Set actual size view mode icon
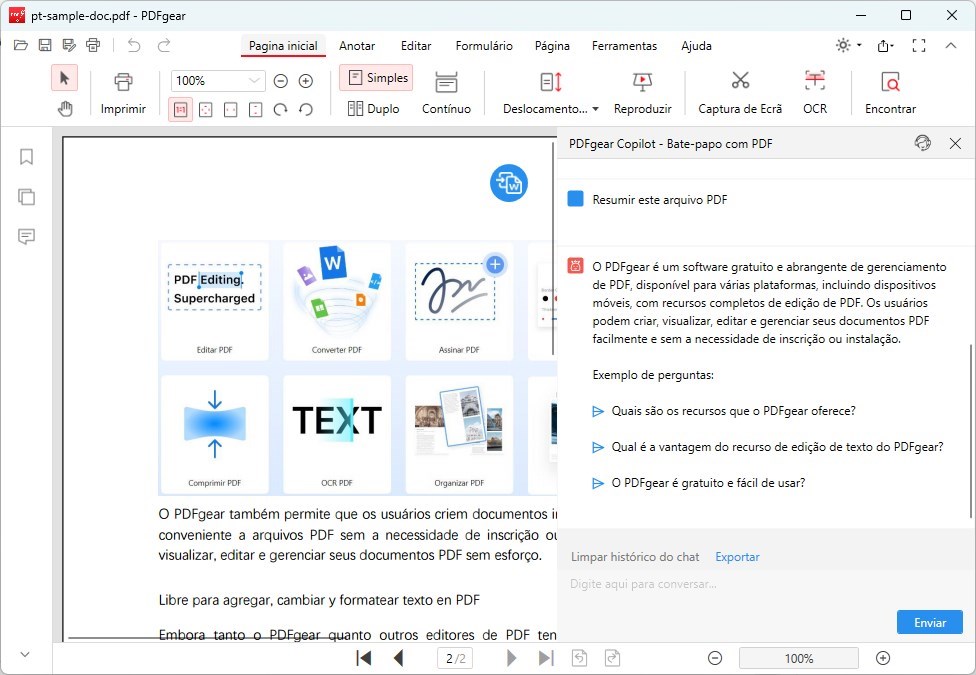This screenshot has height=675, width=976. (181, 110)
